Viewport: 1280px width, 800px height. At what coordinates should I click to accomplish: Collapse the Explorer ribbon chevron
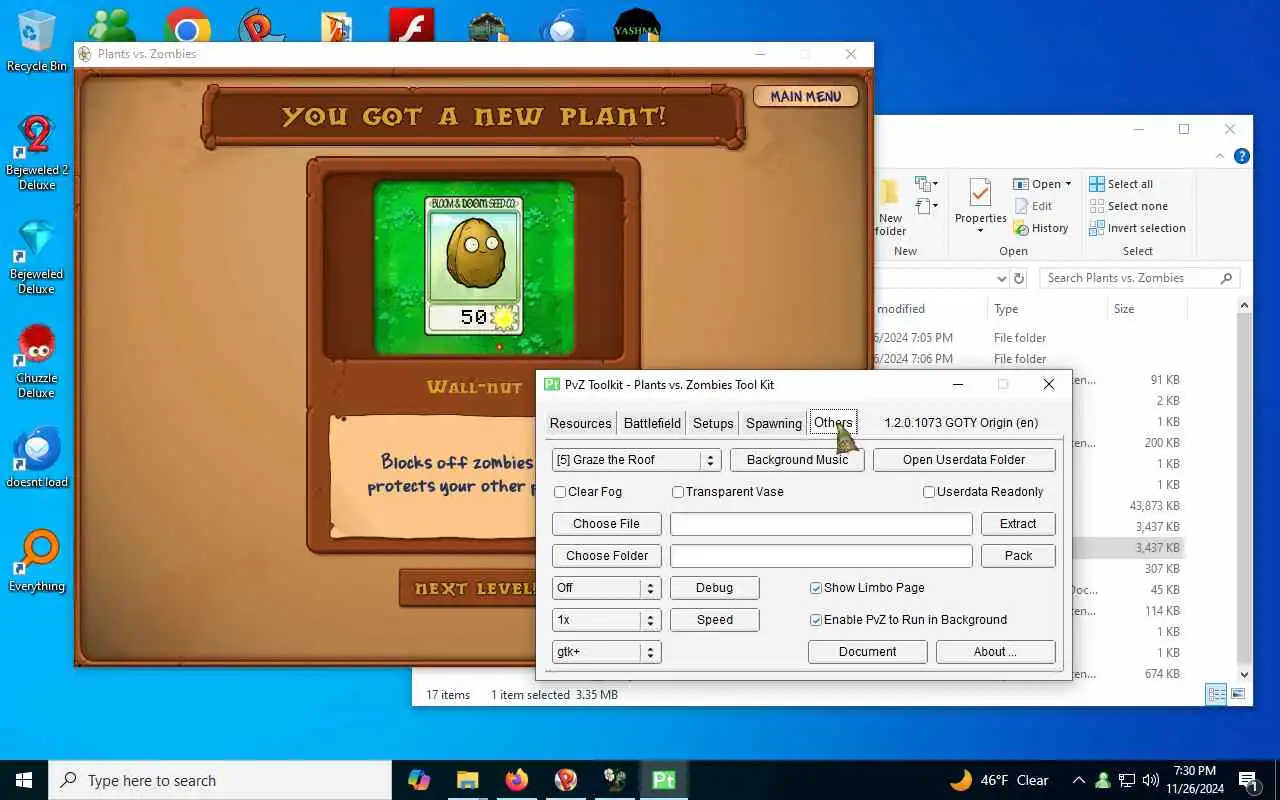pos(1220,156)
